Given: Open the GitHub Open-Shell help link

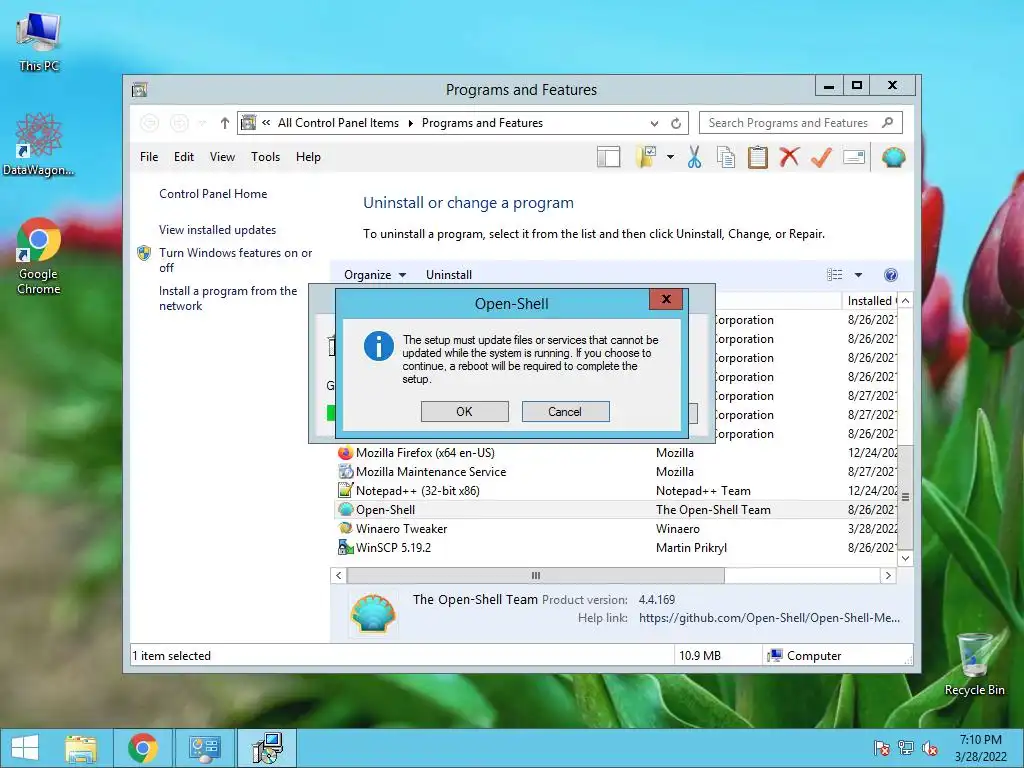Looking at the screenshot, I should click(x=769, y=618).
